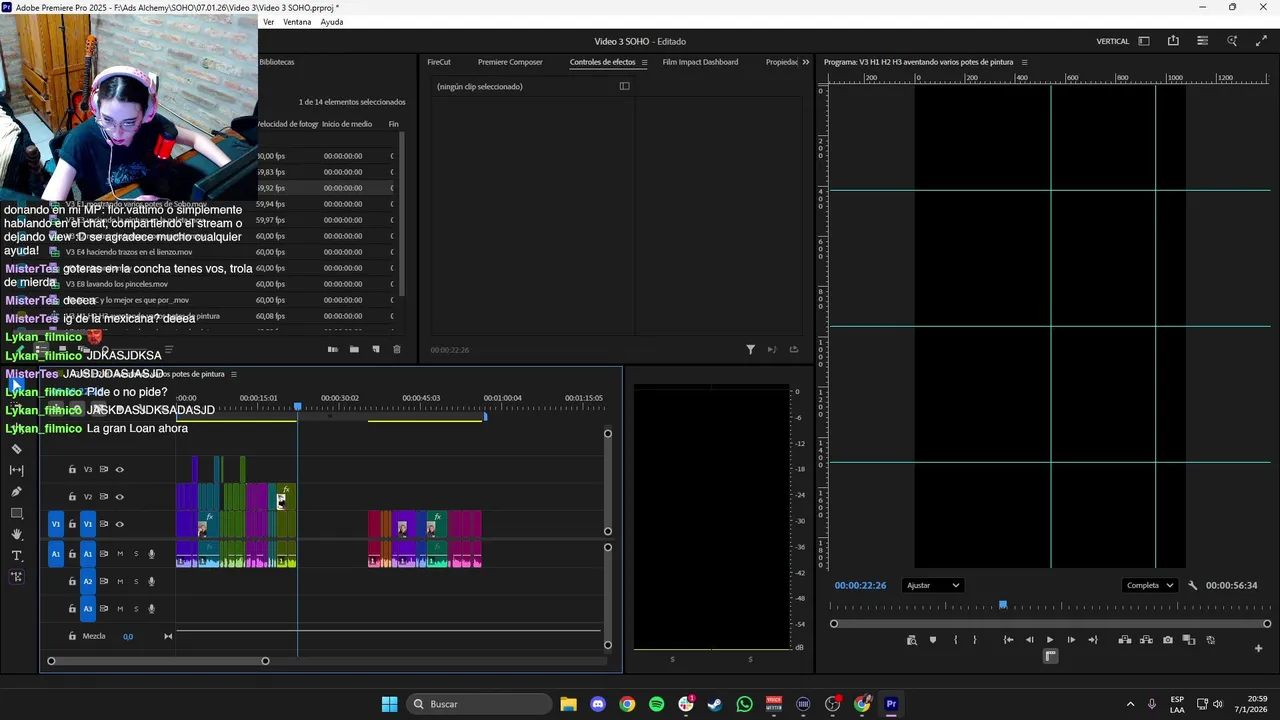The height and width of the screenshot is (720, 1280).
Task: Toggle visibility eye of track V3
Action: click(119, 469)
